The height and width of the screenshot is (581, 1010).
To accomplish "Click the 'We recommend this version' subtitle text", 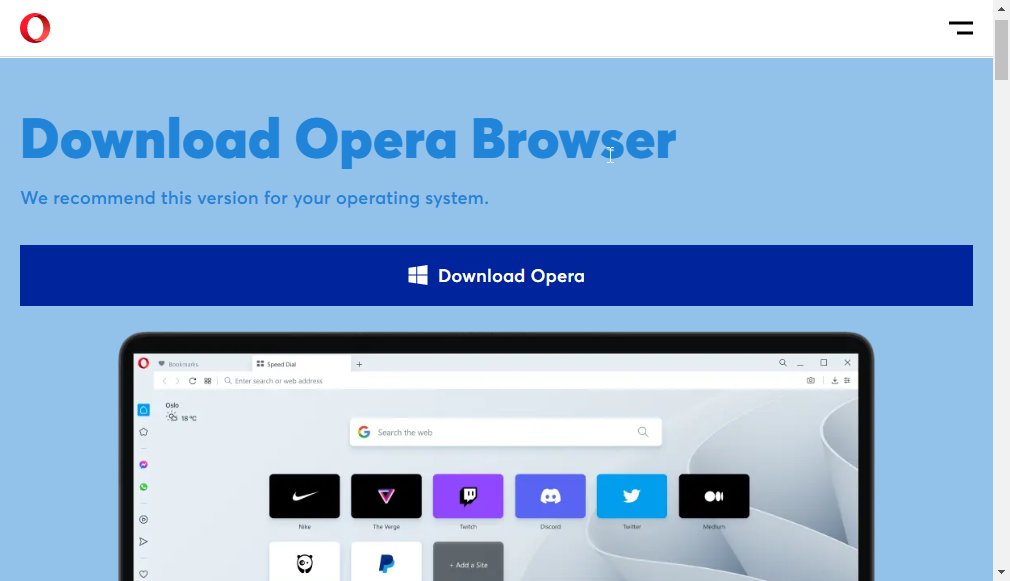I will (x=254, y=198).
